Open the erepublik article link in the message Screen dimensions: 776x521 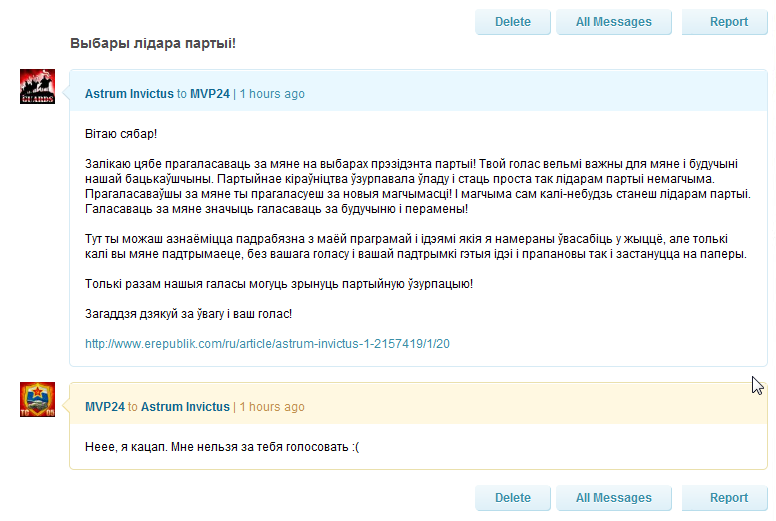coord(267,344)
